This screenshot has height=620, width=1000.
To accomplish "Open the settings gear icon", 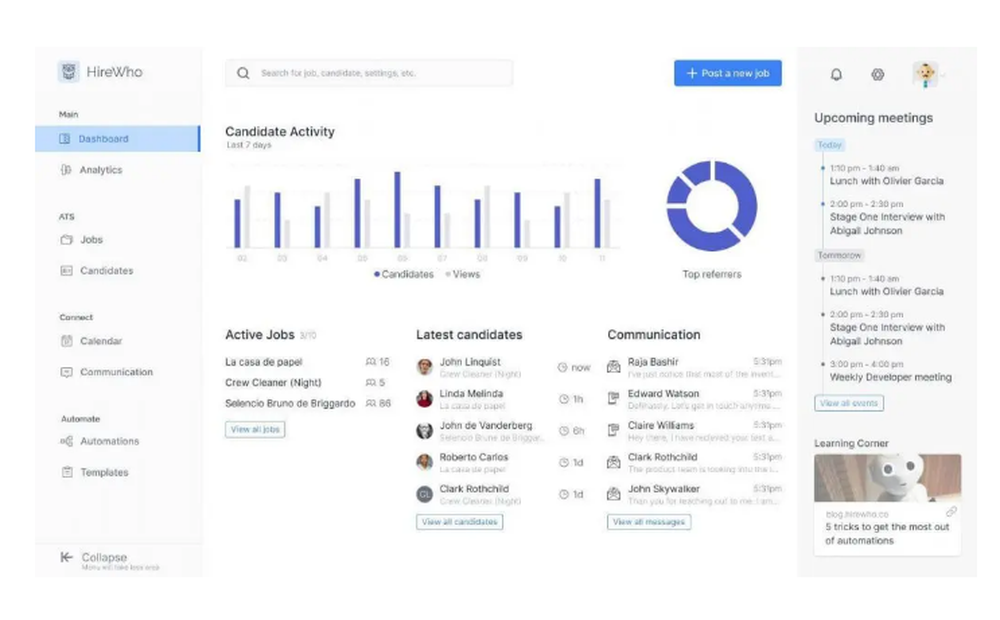I will [877, 74].
